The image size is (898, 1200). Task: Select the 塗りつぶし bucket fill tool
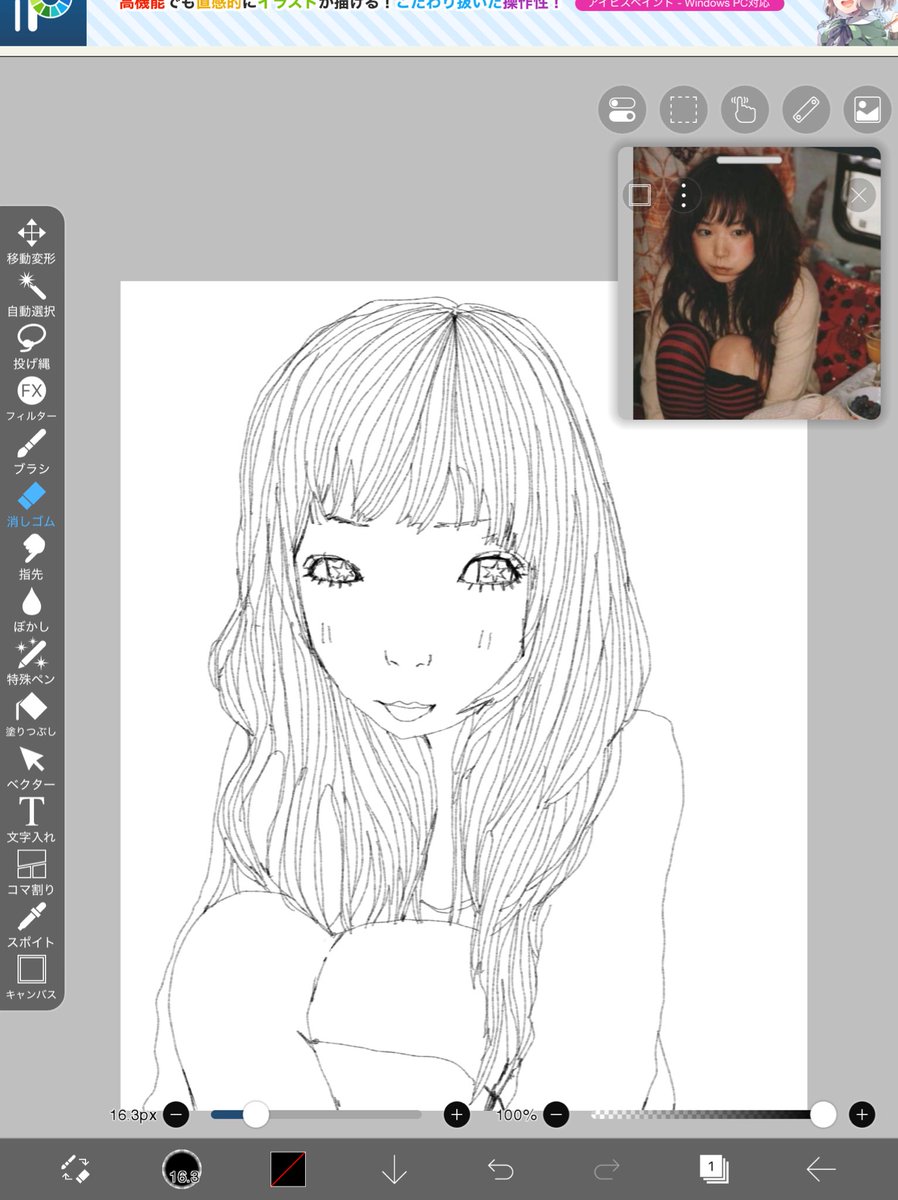tap(31, 715)
